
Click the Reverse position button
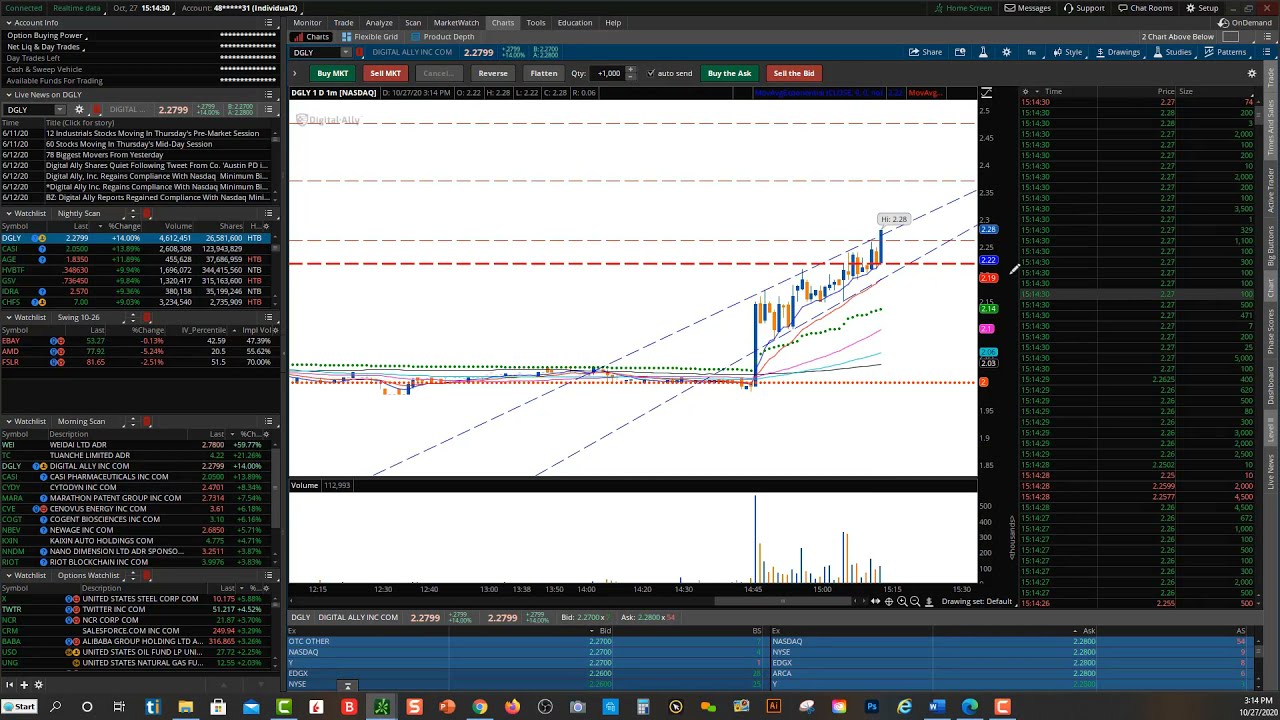pos(492,73)
